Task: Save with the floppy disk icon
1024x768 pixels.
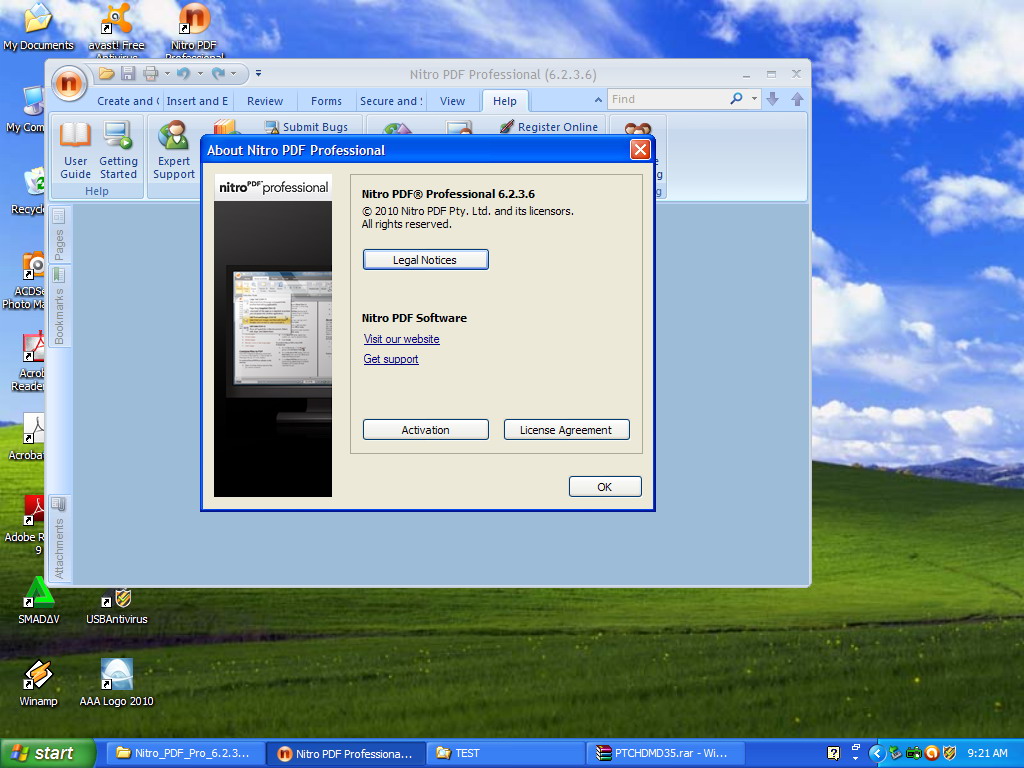Action: click(129, 74)
